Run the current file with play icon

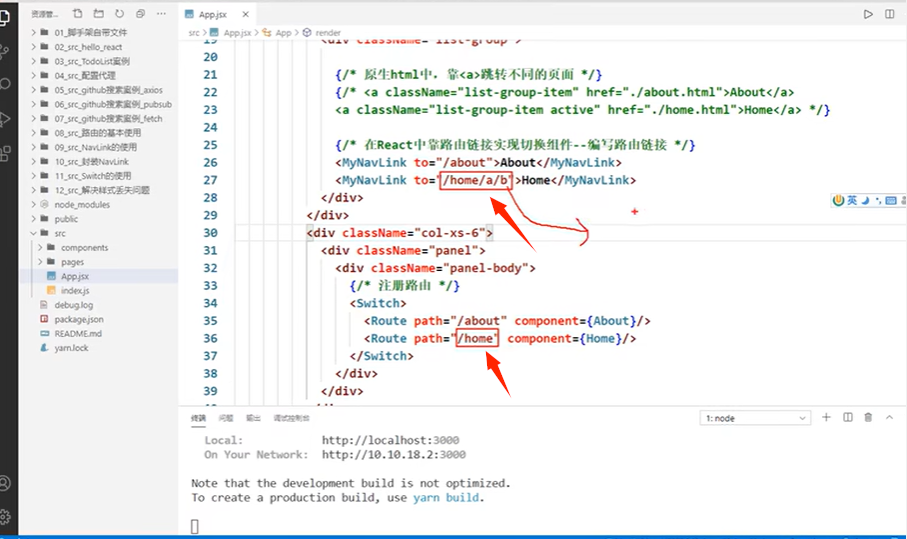pos(868,14)
